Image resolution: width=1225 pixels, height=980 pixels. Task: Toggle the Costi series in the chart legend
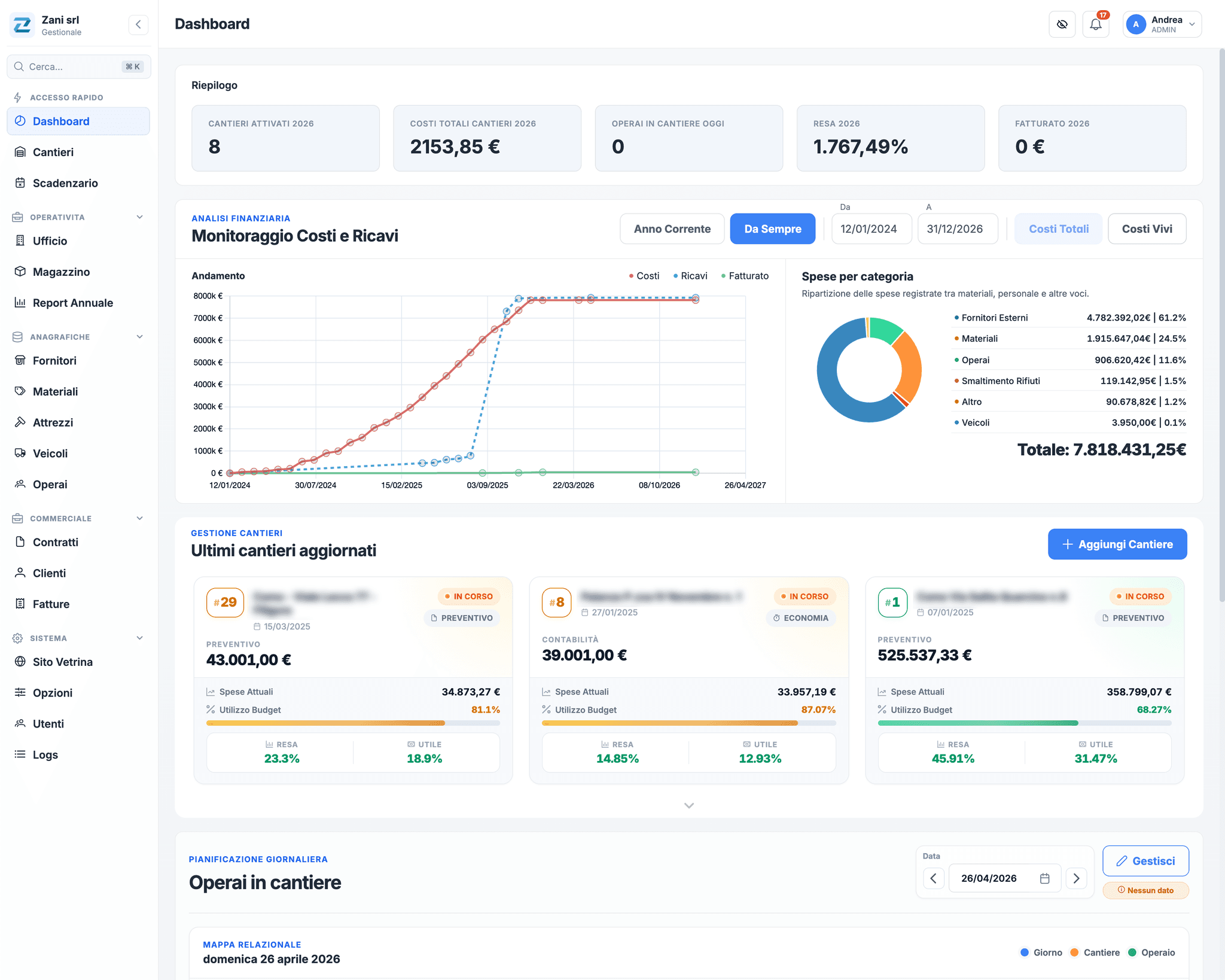point(644,276)
